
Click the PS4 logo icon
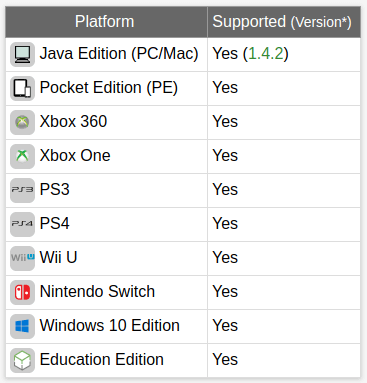click(22, 224)
